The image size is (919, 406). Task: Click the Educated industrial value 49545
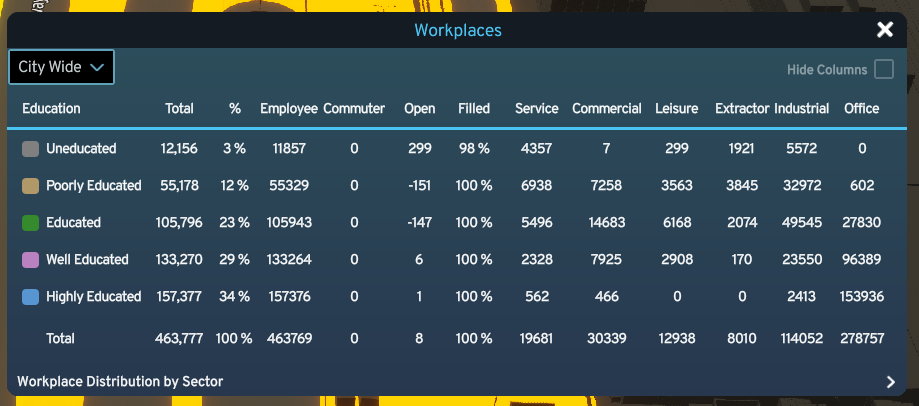point(802,223)
